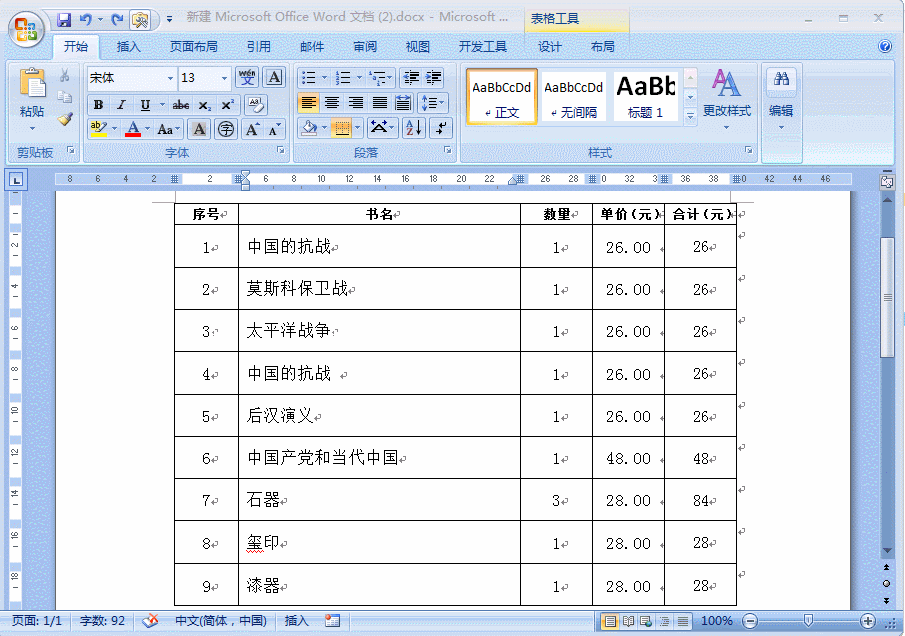The height and width of the screenshot is (636, 905).
Task: Toggle strikethrough formatting
Action: (181, 105)
